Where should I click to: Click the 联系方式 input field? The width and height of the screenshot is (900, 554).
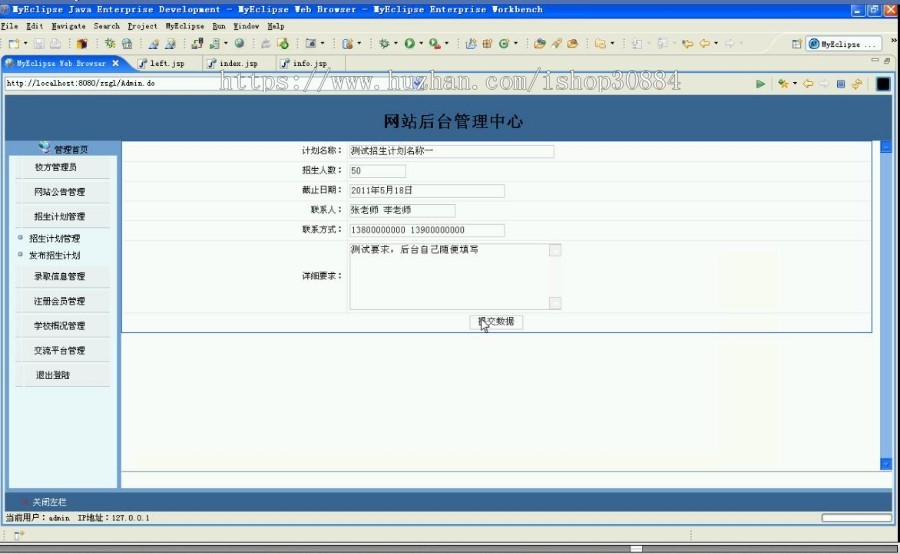tap(426, 230)
